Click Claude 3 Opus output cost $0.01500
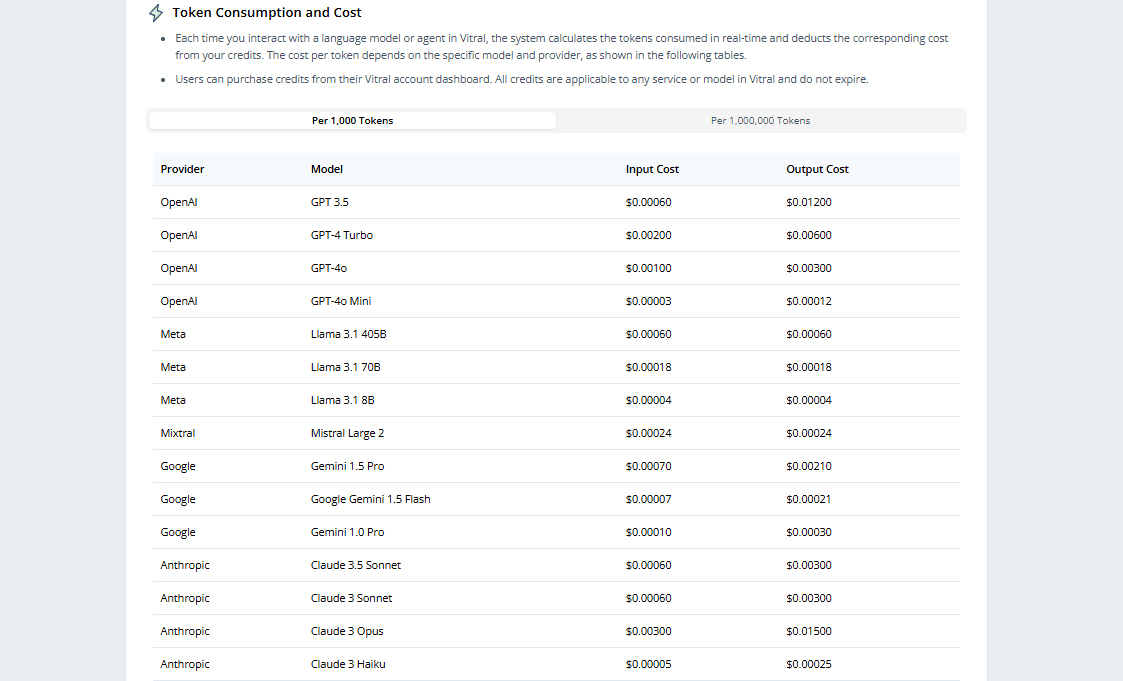The height and width of the screenshot is (681, 1123). 809,631
